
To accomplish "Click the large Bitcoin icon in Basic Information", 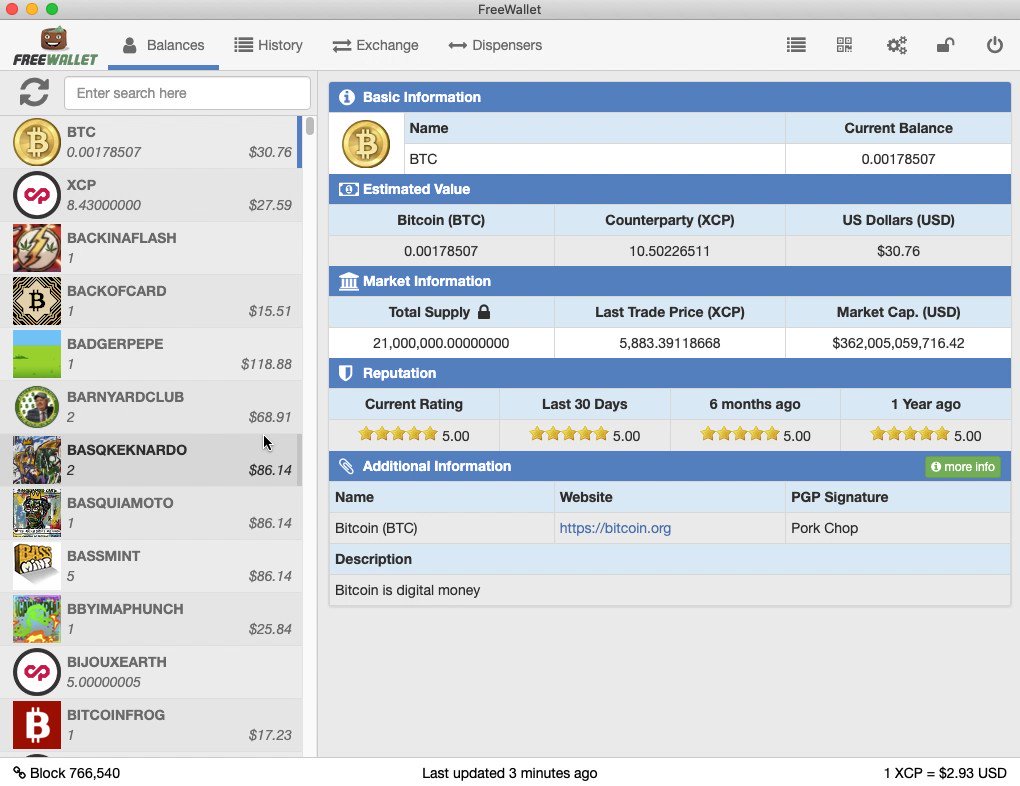I will [x=366, y=144].
